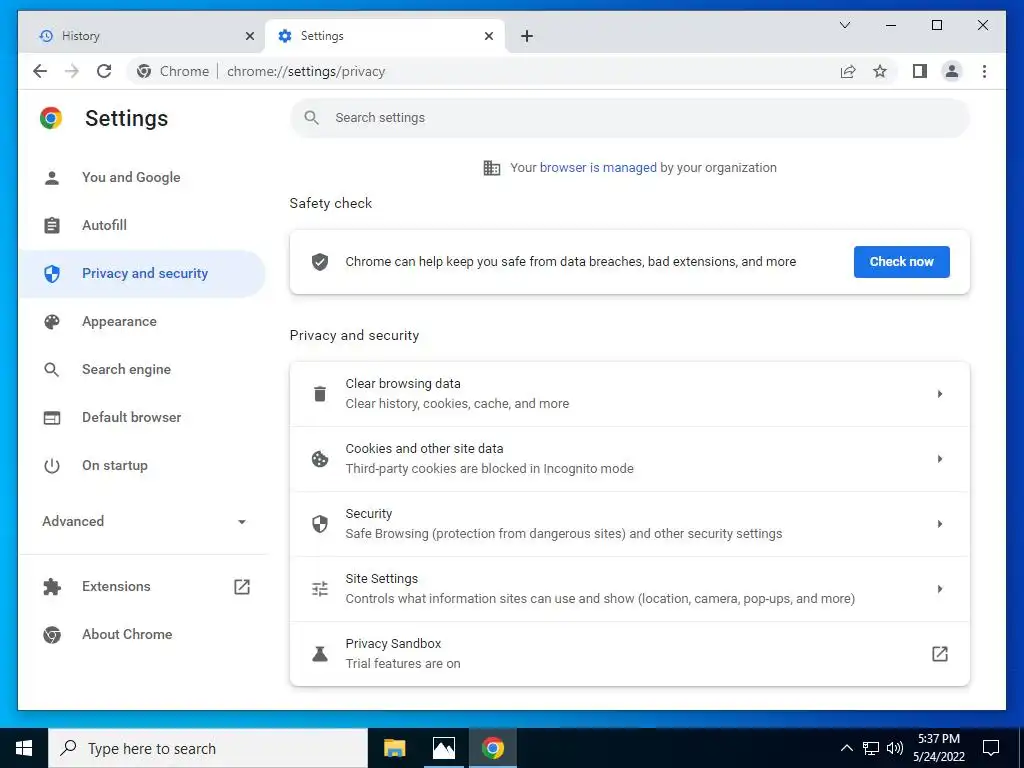Click the trash icon for Clear browsing data
Viewport: 1024px width, 768px height.
(x=320, y=394)
